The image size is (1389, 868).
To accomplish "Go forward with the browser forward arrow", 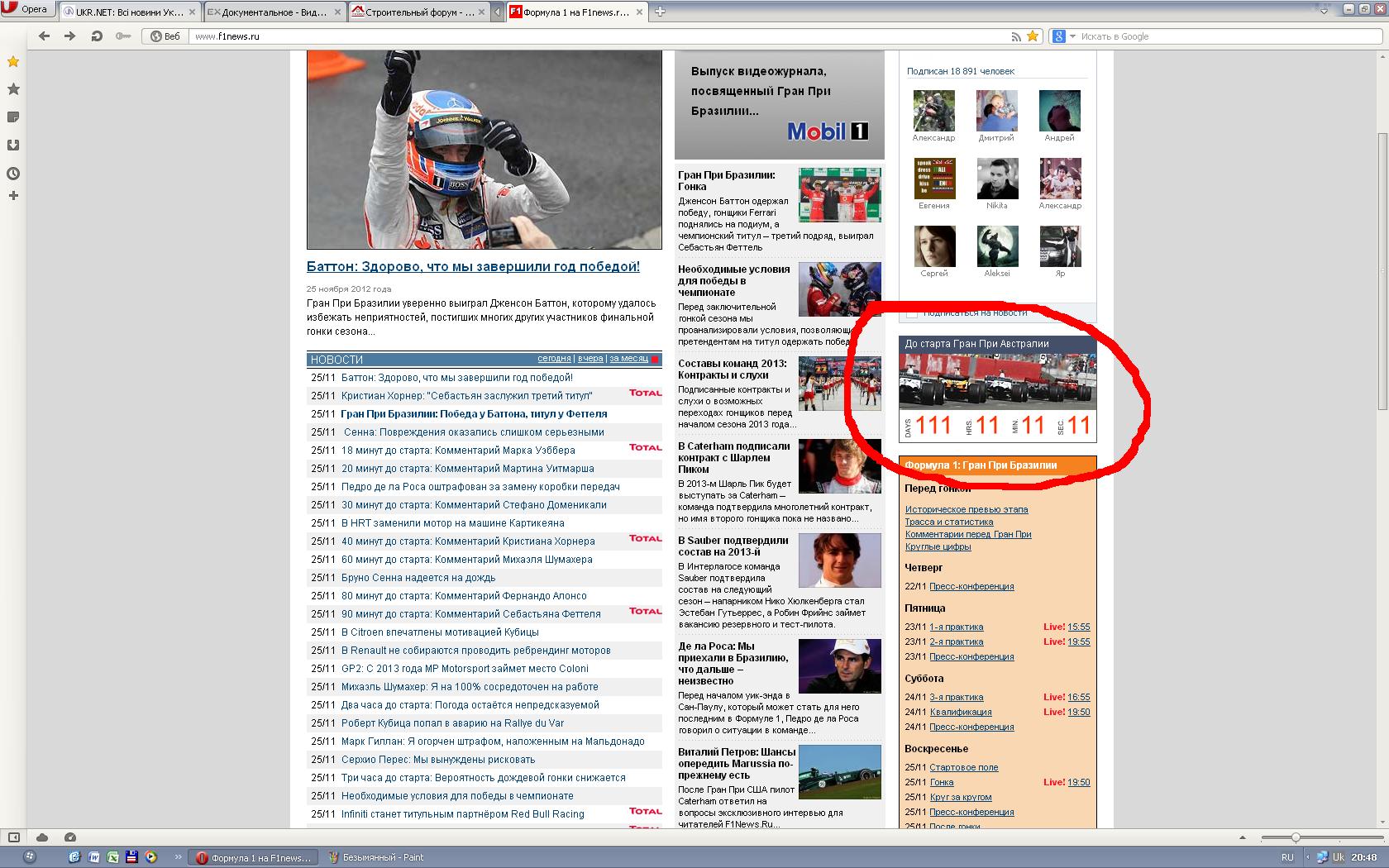I will [70, 36].
